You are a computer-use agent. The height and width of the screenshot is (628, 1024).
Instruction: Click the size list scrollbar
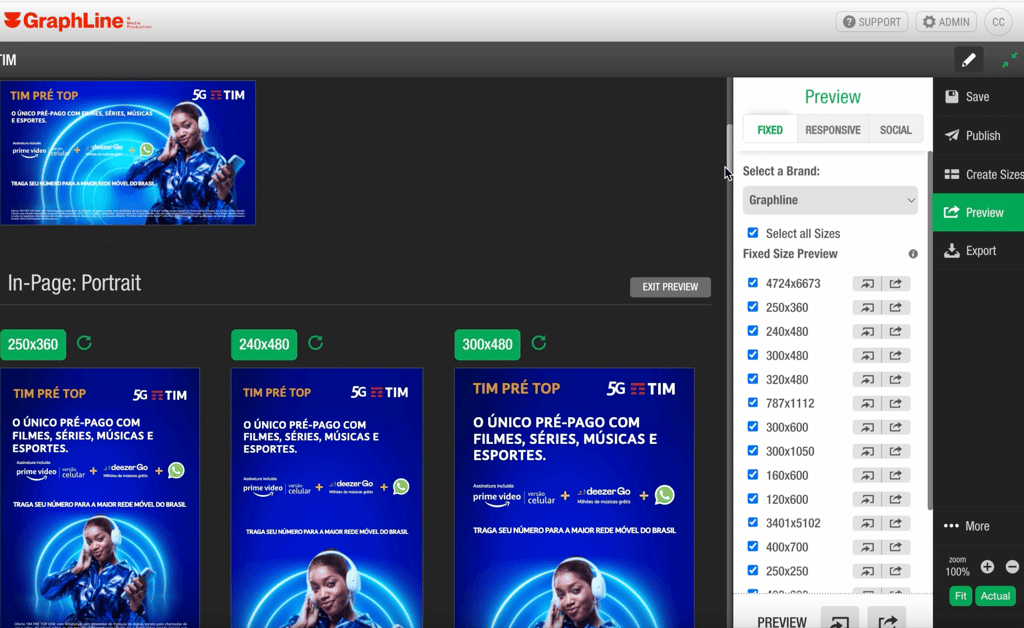[x=930, y=330]
